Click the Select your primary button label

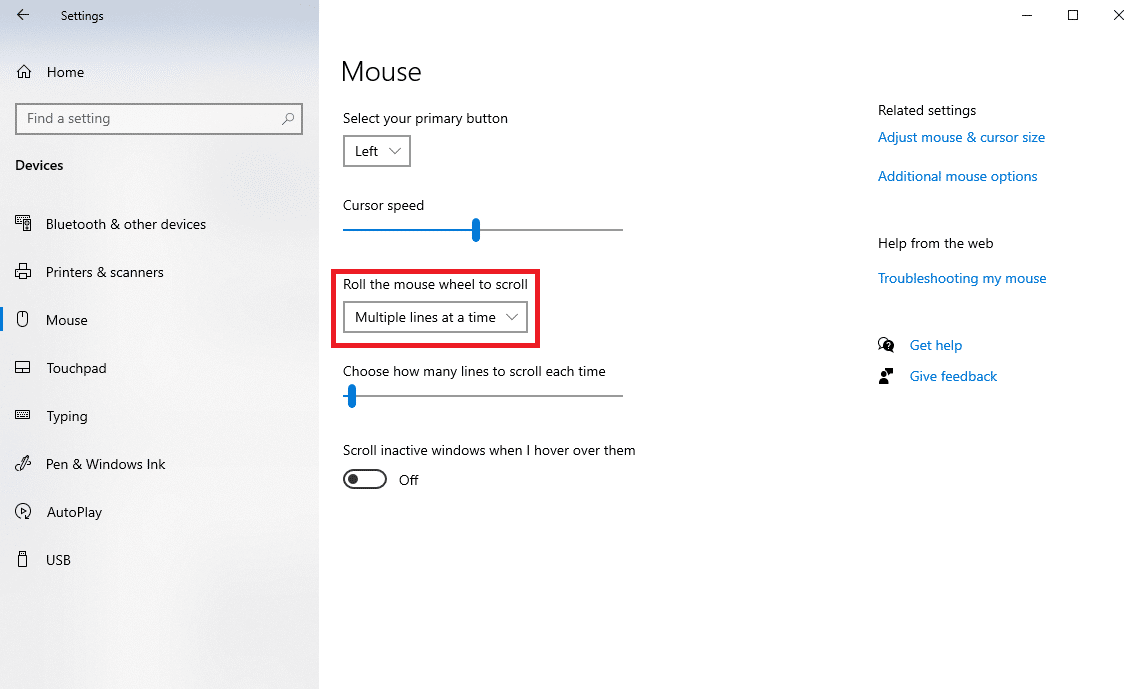pyautogui.click(x=425, y=118)
